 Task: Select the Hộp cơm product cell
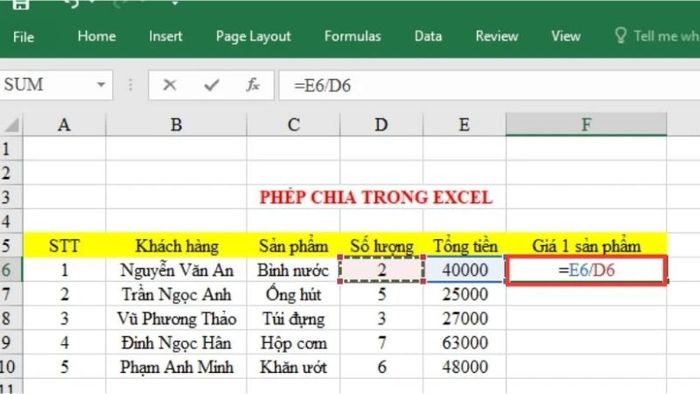(293, 342)
